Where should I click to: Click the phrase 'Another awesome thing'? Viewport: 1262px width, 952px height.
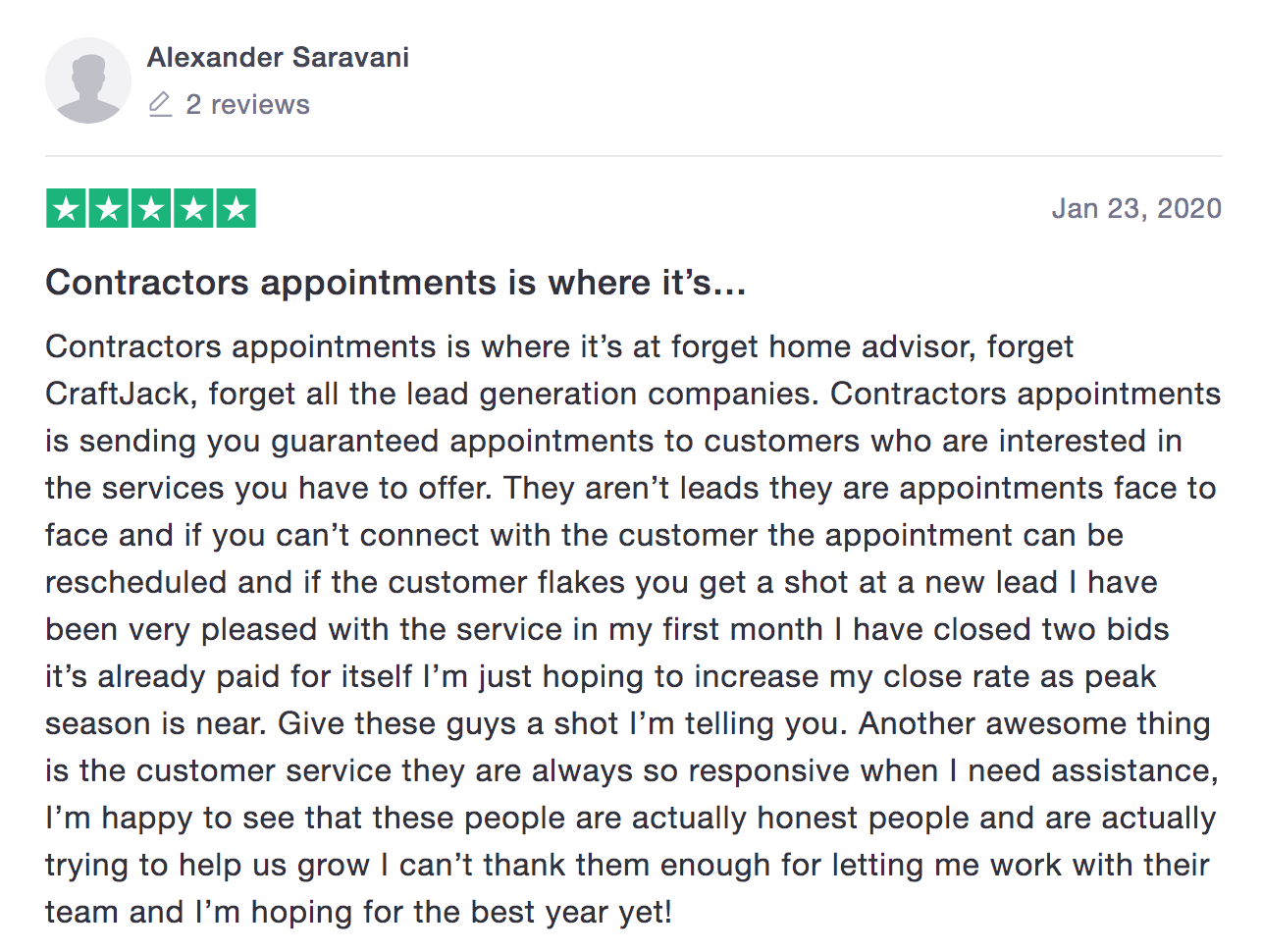coord(1034,723)
